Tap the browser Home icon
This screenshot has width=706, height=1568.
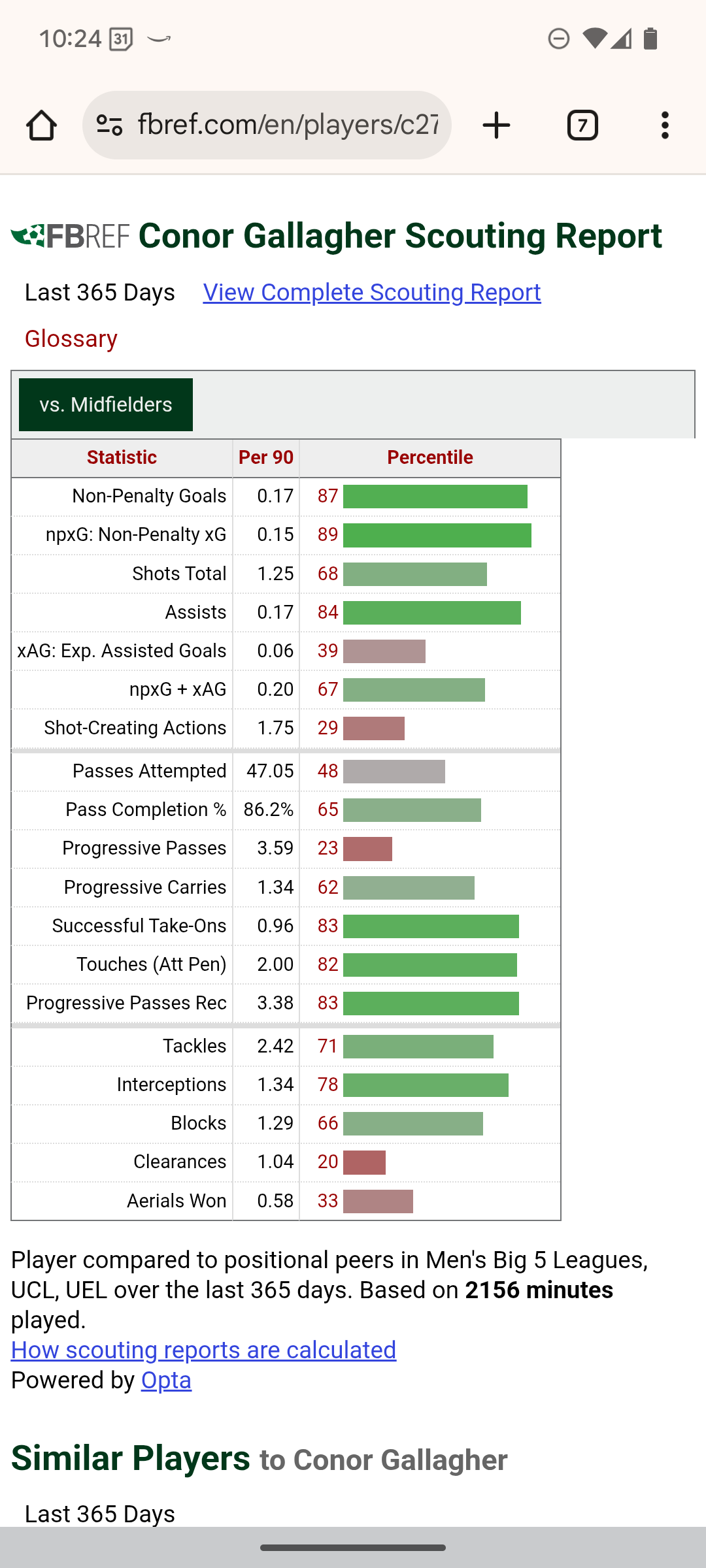41,125
